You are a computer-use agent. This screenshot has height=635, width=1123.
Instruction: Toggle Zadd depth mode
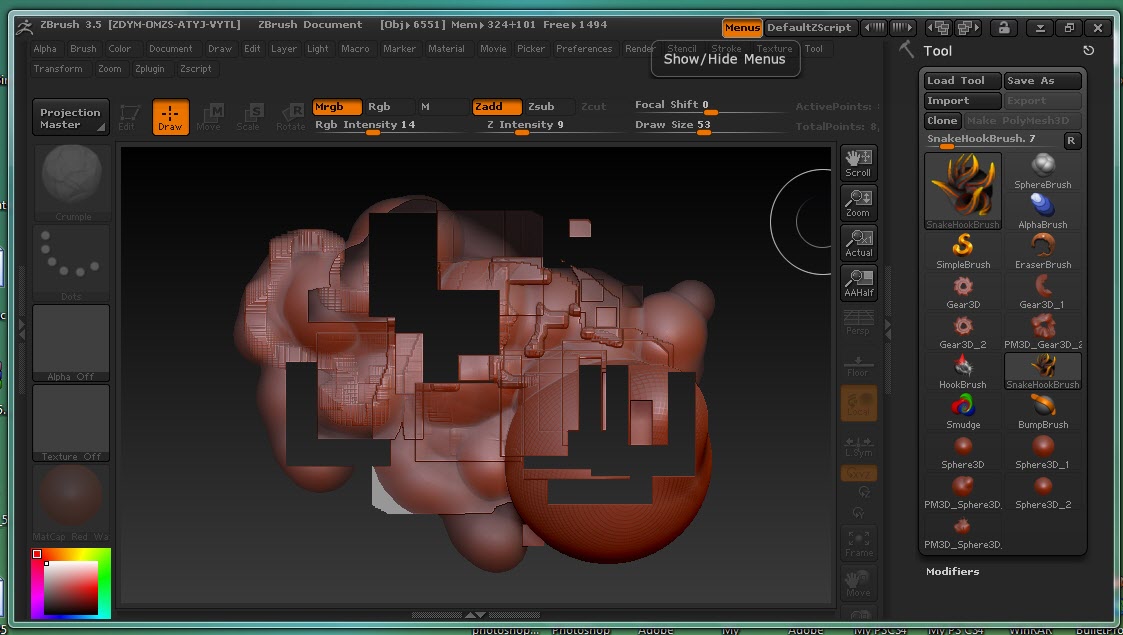pos(496,107)
